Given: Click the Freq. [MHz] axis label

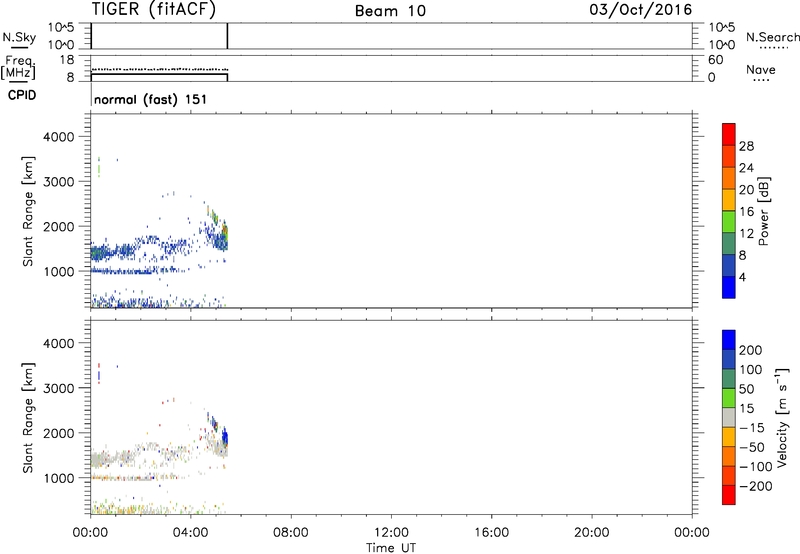Looking at the screenshot, I should click(18, 67).
